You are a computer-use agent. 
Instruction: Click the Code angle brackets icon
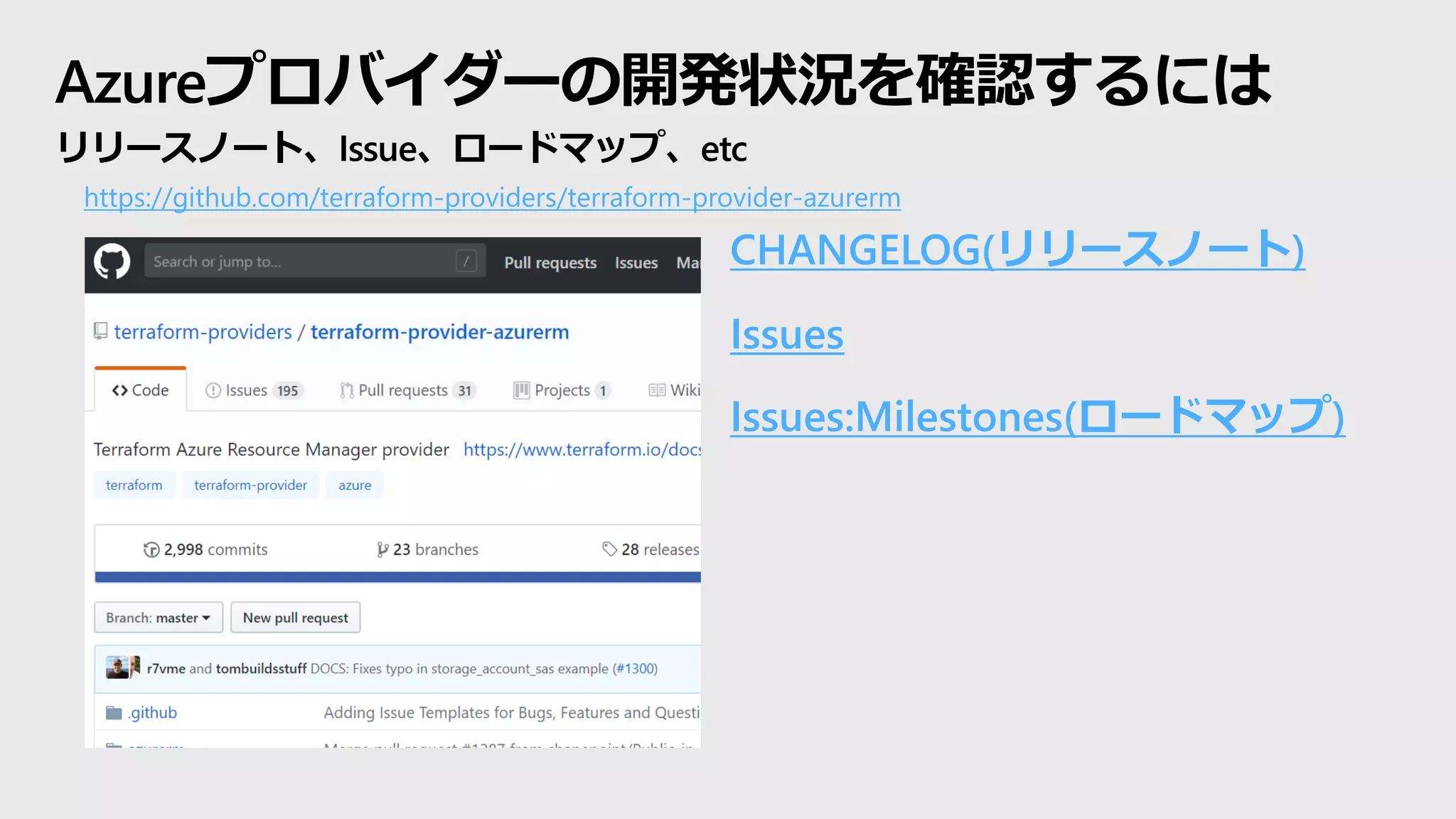tap(119, 390)
